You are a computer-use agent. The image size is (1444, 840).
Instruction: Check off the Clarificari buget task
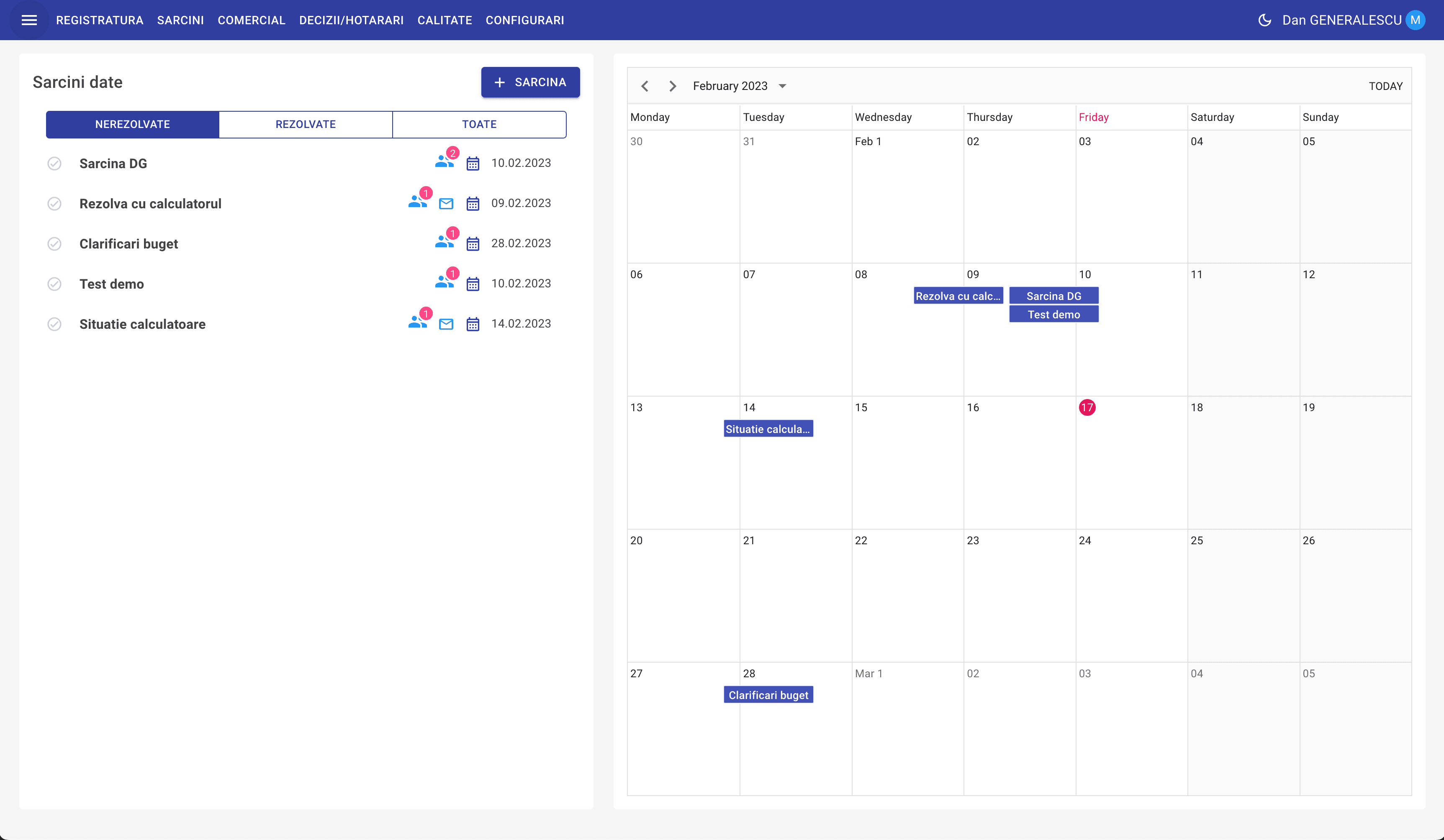[x=54, y=244]
